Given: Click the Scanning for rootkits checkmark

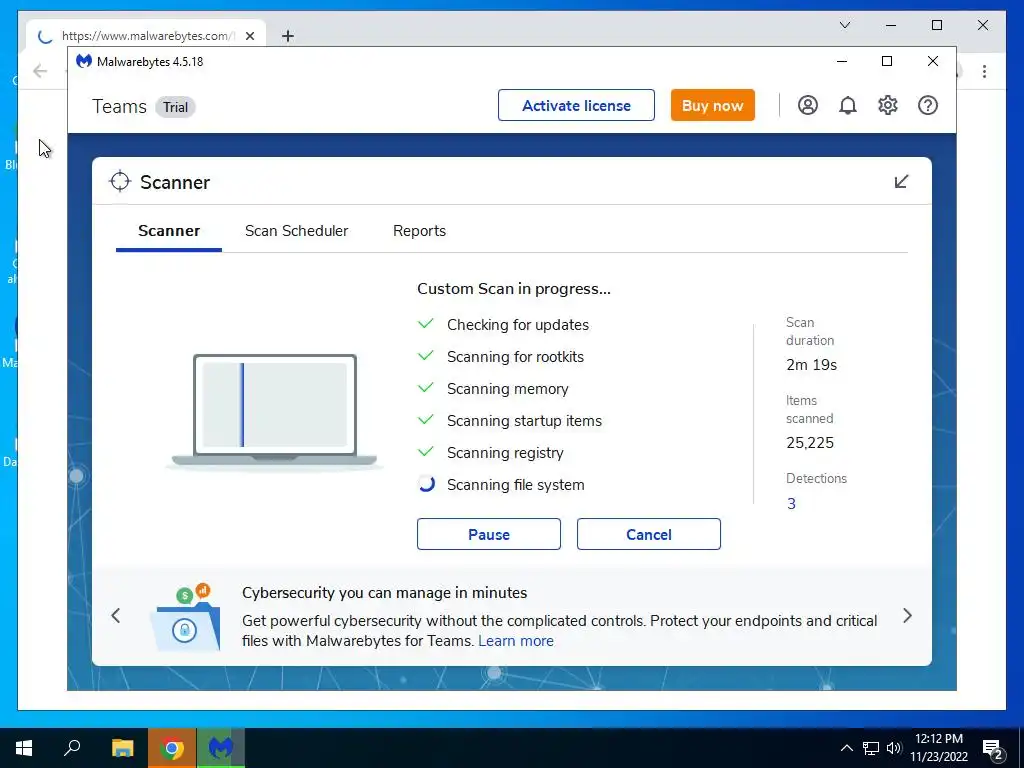Looking at the screenshot, I should click(x=426, y=355).
